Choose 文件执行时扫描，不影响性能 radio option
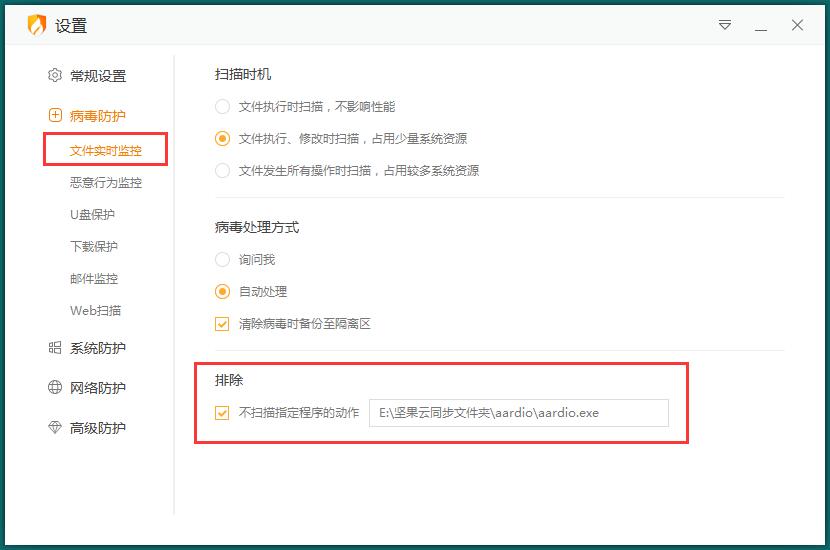Image resolution: width=830 pixels, height=550 pixels. point(222,106)
